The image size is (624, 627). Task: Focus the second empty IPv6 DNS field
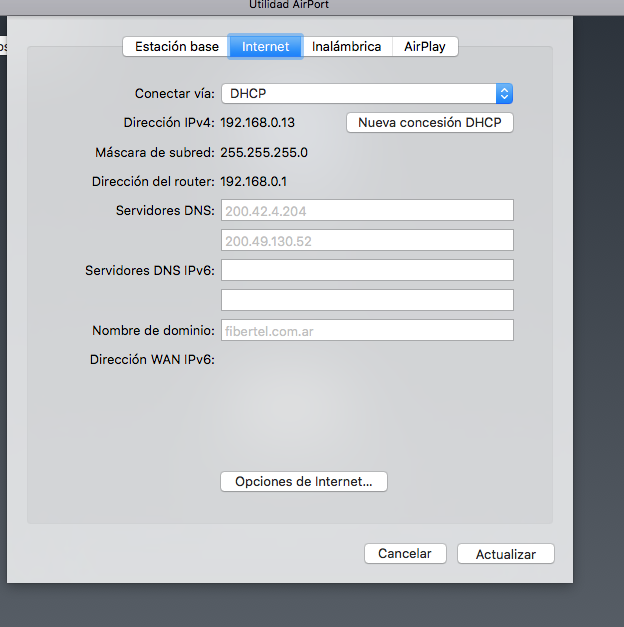367,300
